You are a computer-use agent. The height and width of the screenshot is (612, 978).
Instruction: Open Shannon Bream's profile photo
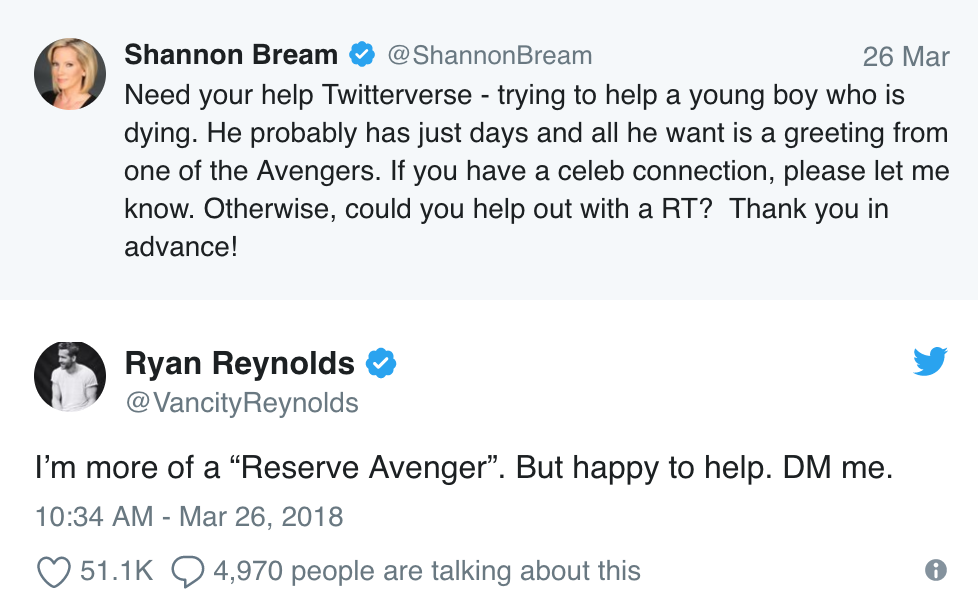[x=70, y=73]
